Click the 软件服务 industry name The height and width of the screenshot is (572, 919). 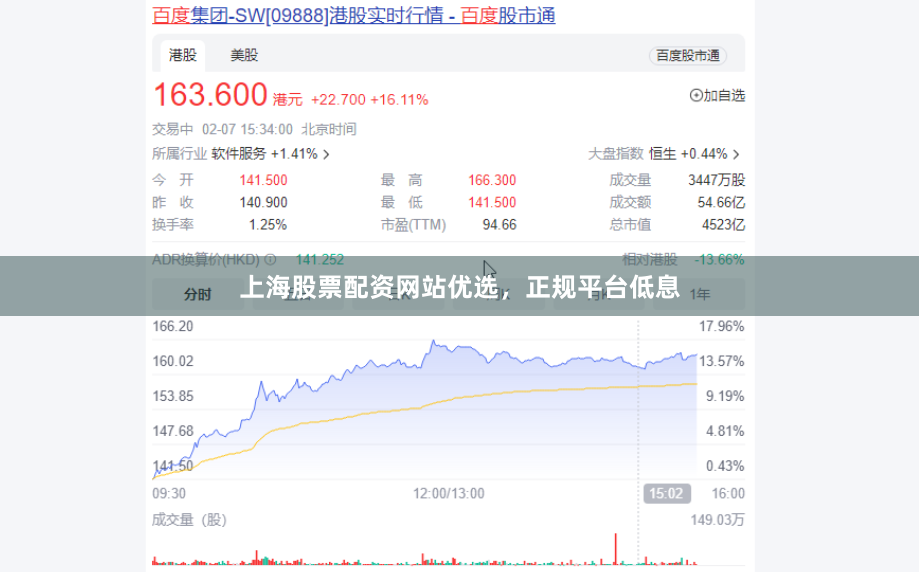pos(239,154)
